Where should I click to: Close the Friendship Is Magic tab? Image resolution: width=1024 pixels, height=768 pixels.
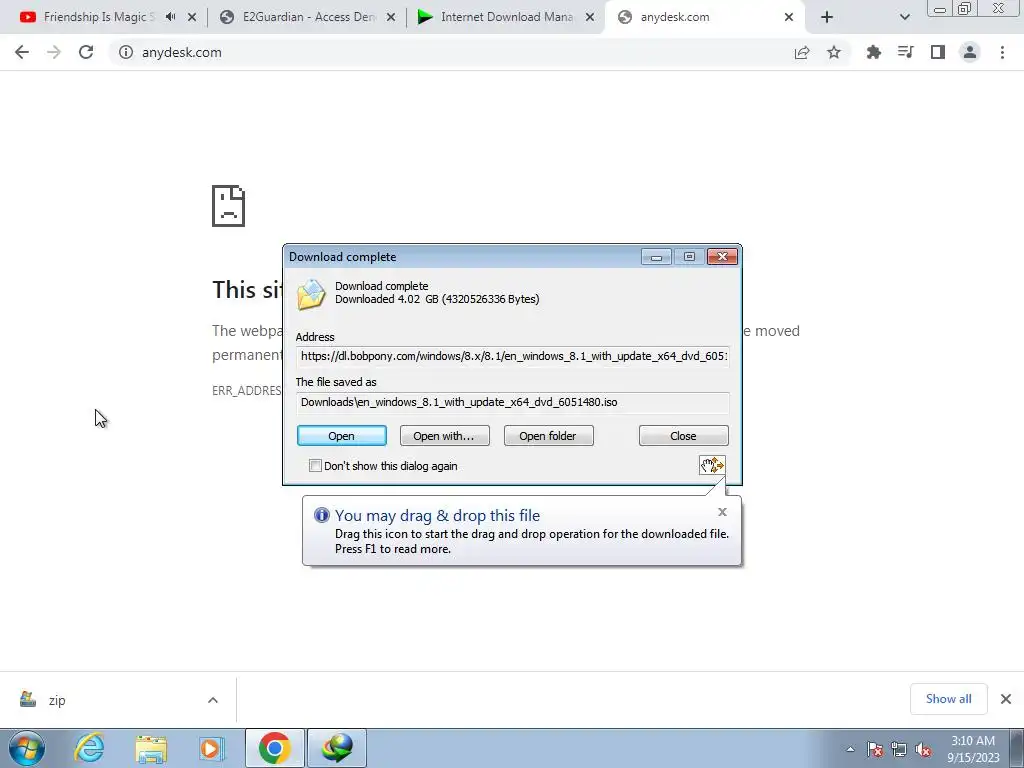[192, 18]
